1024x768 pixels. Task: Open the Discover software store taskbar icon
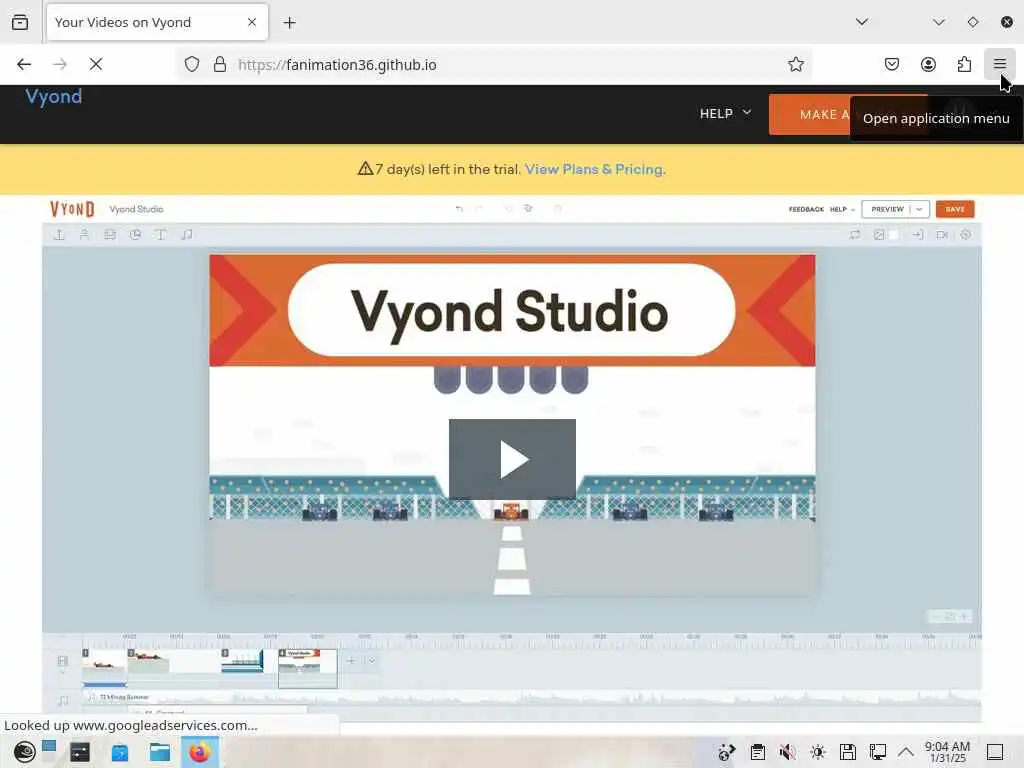coord(120,752)
